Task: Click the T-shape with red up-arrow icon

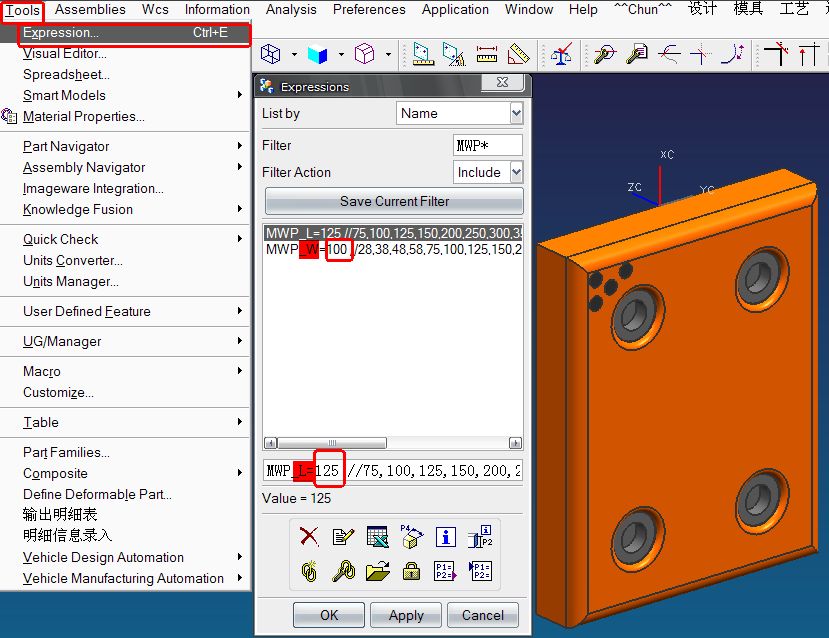Action: coord(808,54)
